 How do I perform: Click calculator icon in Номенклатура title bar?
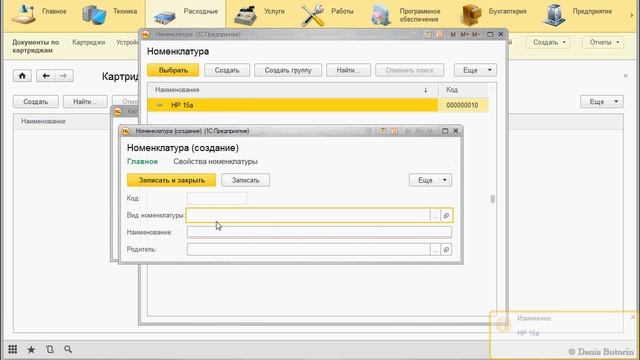click(x=427, y=35)
